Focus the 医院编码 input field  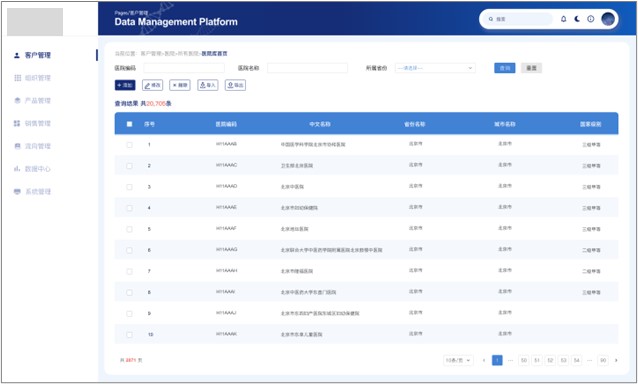click(184, 68)
